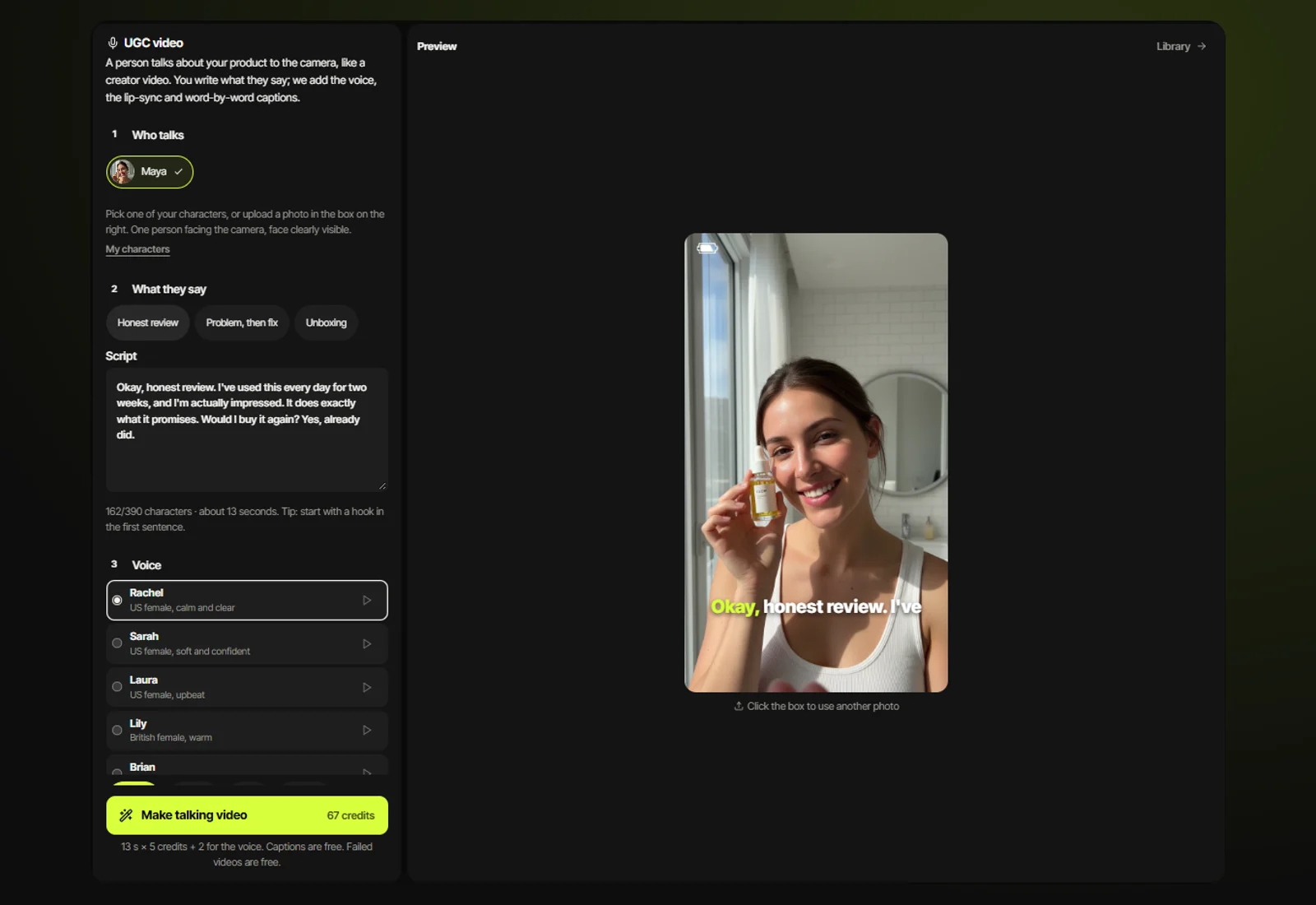1316x905 pixels.
Task: Click the 'US female, calm and clear' description
Action: (182, 608)
